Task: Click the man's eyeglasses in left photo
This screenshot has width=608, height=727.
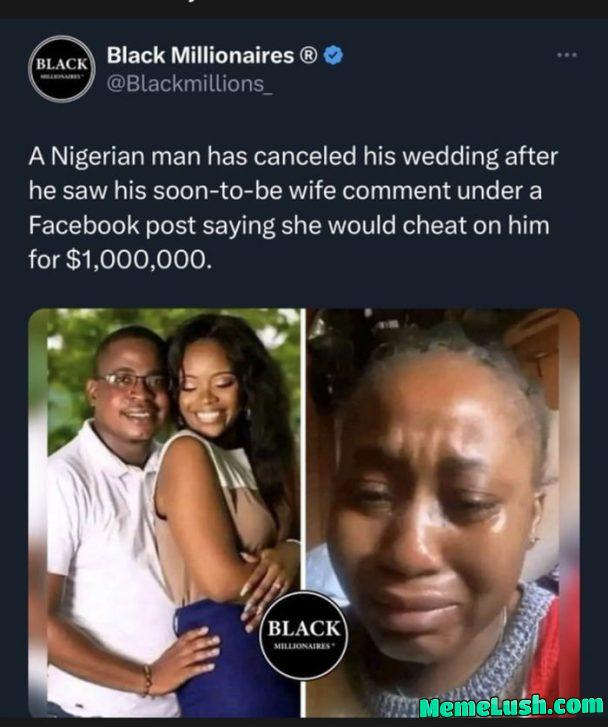Action: (x=132, y=382)
